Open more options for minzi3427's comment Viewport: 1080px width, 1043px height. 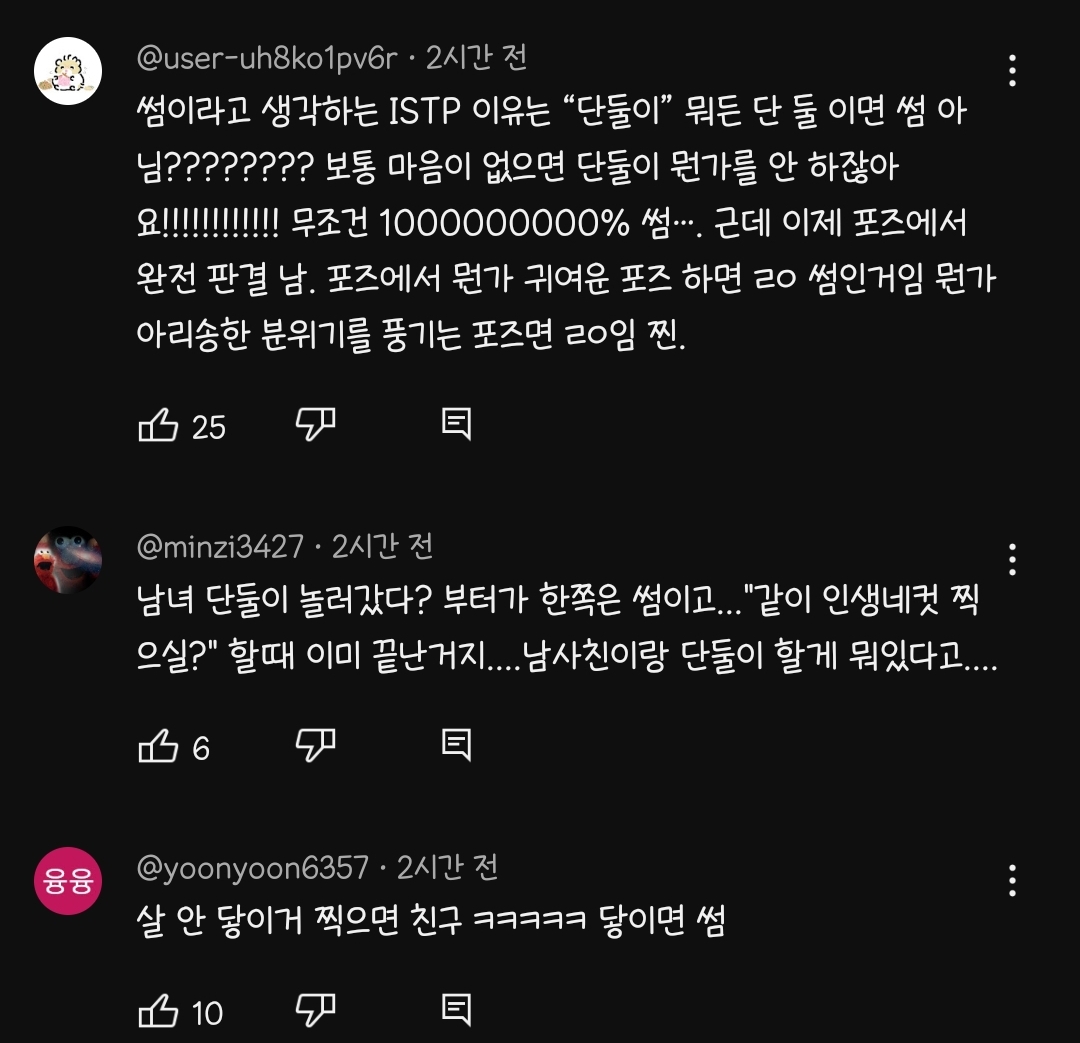point(1012,559)
